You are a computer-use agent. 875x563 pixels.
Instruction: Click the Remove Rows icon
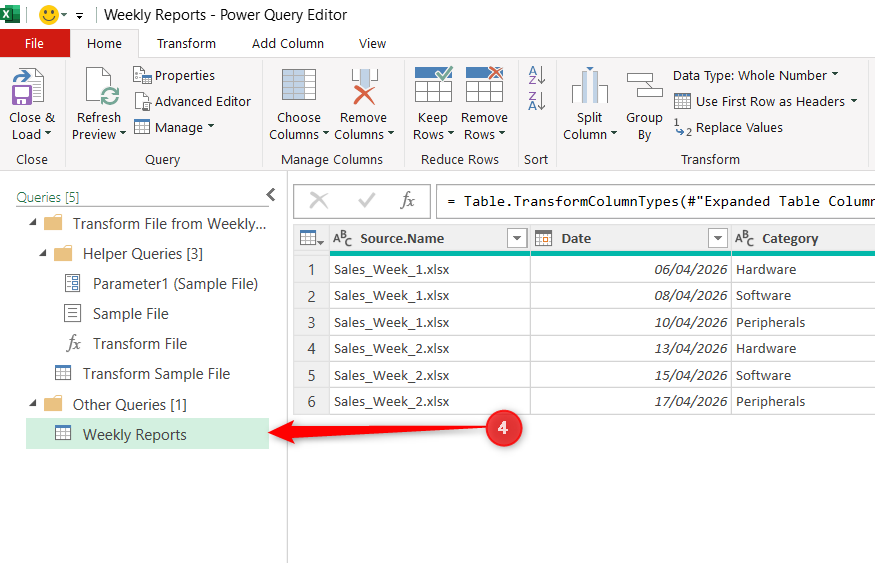[x=484, y=84]
